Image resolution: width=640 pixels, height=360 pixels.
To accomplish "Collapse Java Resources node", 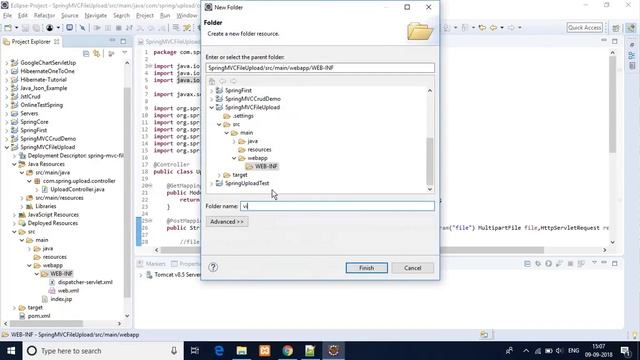I will (x=14, y=164).
